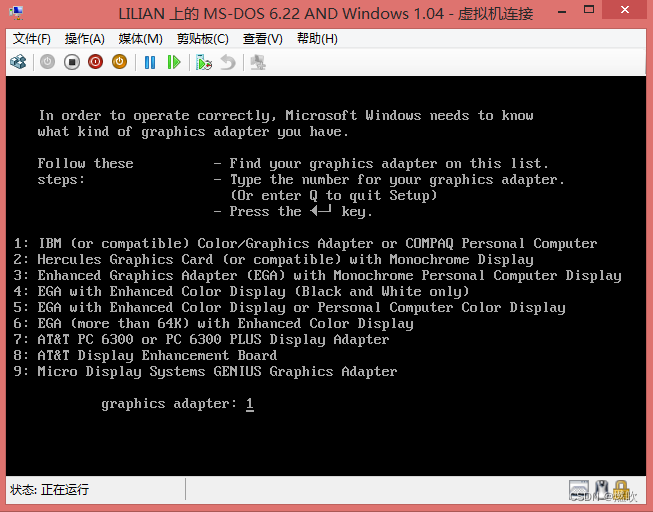
Task: Create a checkpoint with the snapshot icon
Action: [204, 62]
